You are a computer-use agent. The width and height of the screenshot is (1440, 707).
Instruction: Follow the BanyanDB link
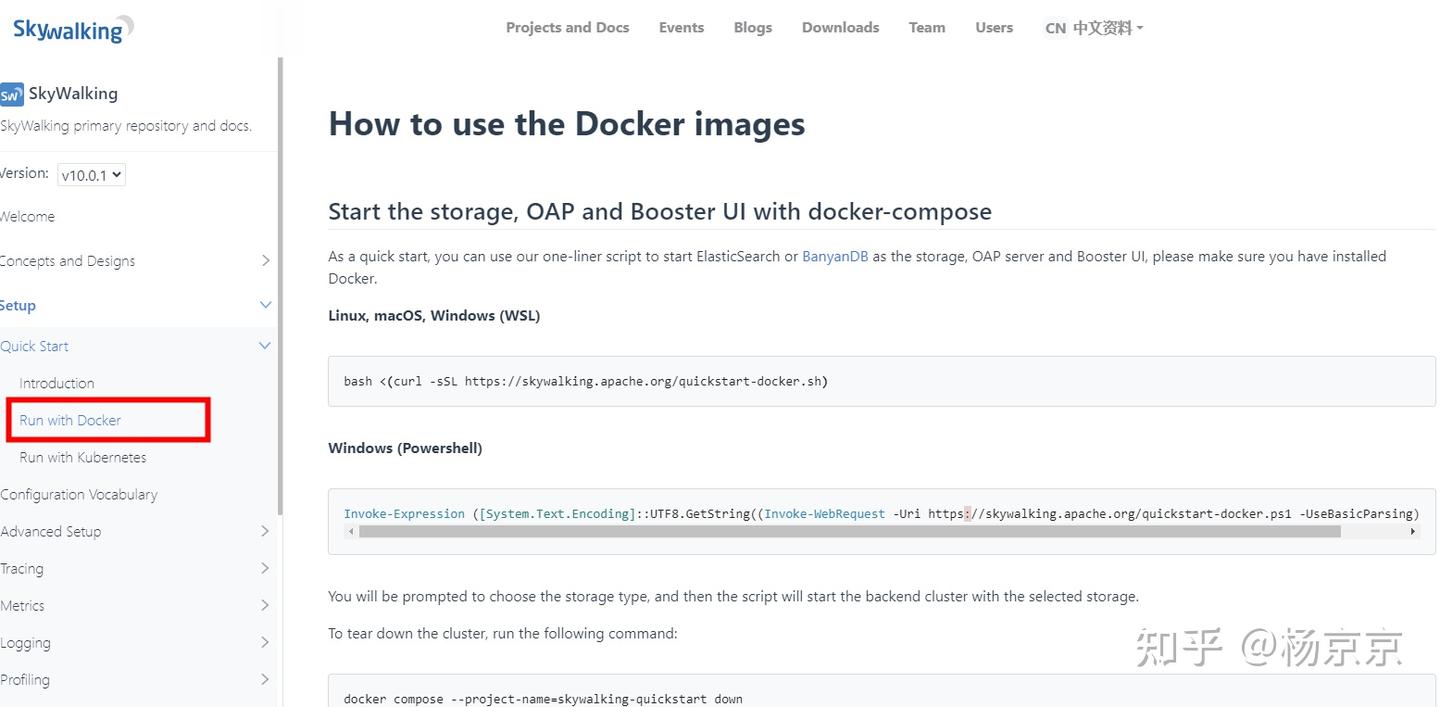pos(834,256)
